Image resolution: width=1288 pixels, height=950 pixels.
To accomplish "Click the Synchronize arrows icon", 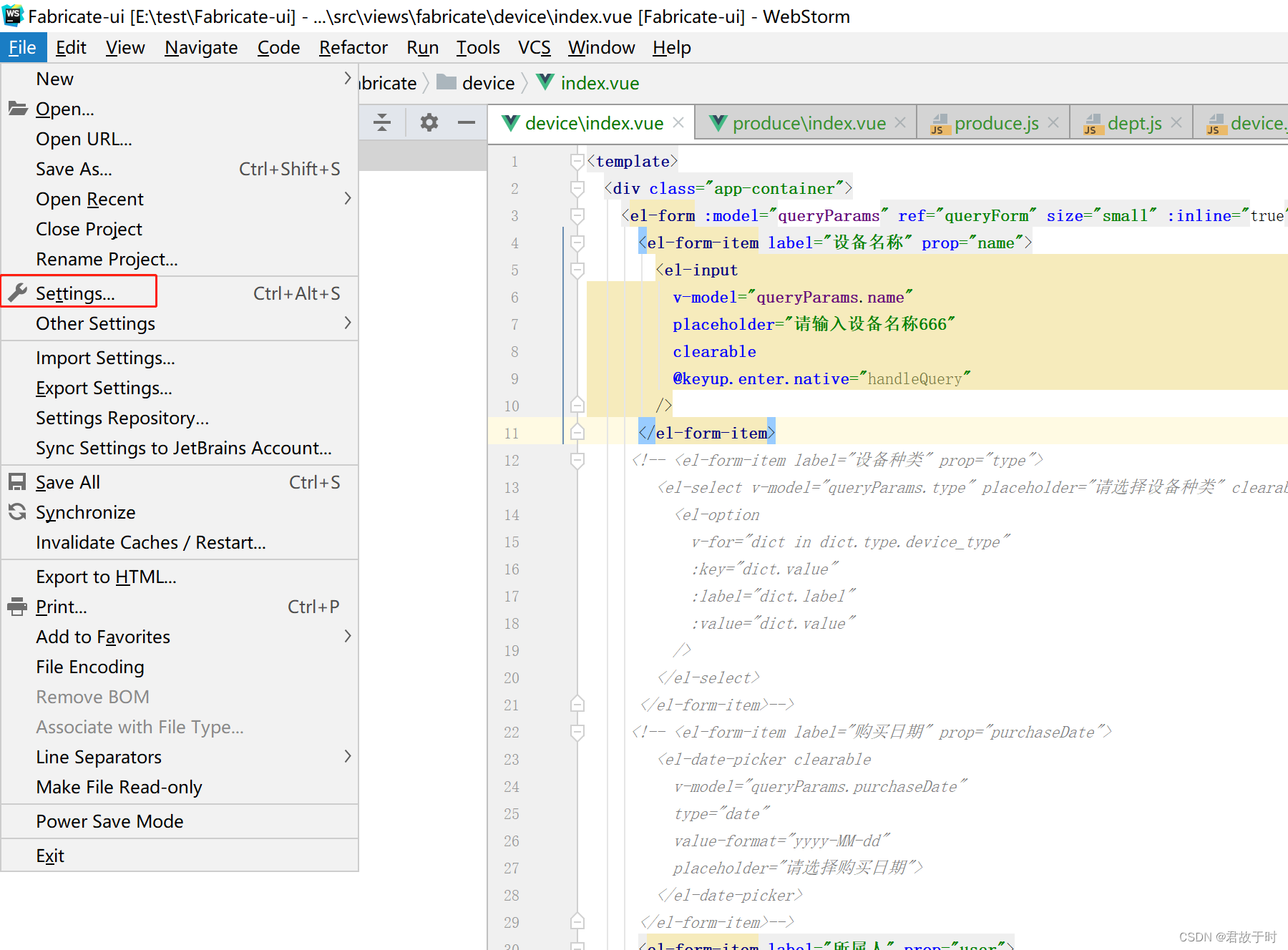I will click(x=17, y=511).
